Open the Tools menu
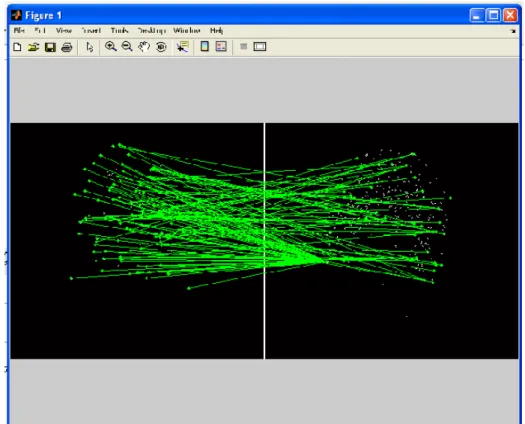525x424 pixels. pyautogui.click(x=120, y=30)
